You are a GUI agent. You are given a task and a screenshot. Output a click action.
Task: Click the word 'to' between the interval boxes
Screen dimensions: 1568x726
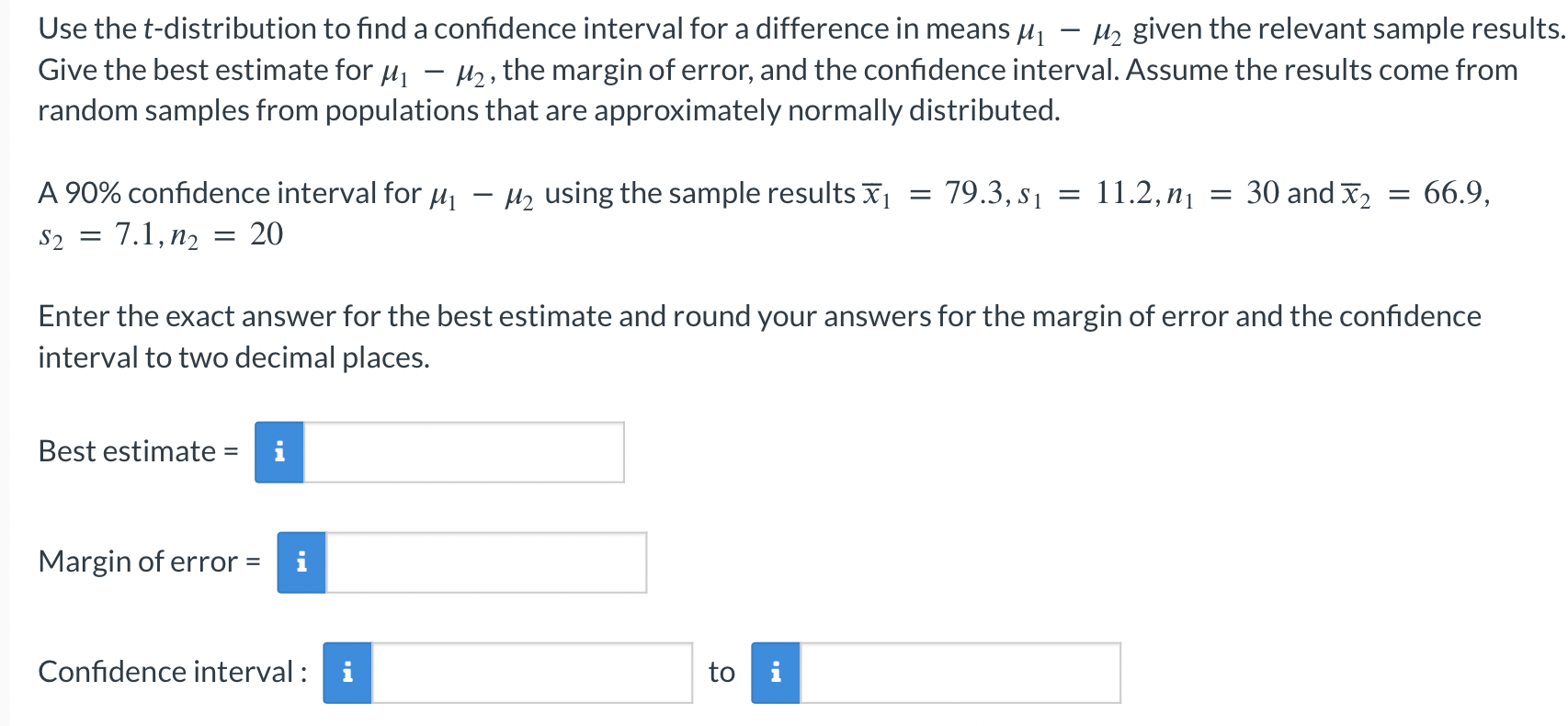[x=721, y=672]
